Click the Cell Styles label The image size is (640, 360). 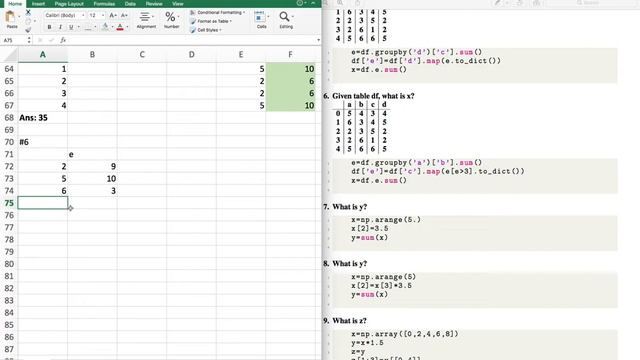pos(207,30)
